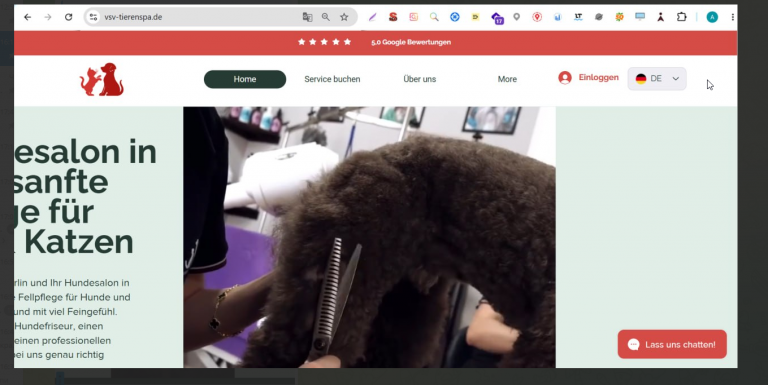
Task: Click the blue document extension icon
Action: click(x=557, y=17)
